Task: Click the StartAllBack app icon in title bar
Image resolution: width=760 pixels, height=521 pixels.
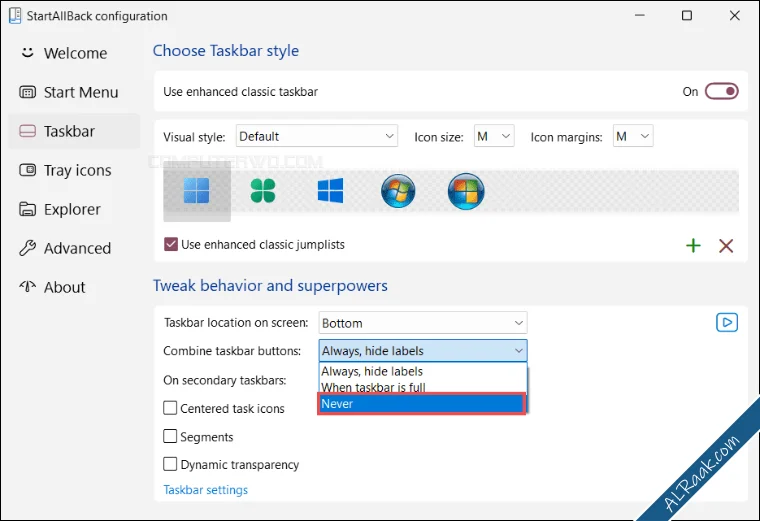Action: (15, 16)
